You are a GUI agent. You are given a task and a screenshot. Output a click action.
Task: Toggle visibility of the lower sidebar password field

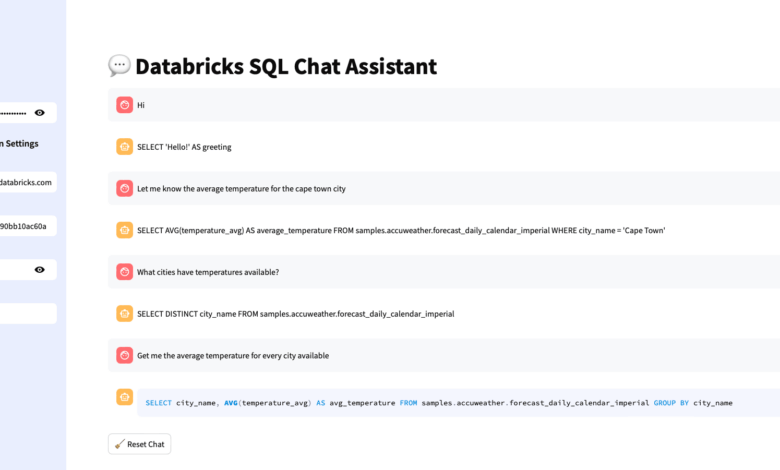click(x=39, y=270)
